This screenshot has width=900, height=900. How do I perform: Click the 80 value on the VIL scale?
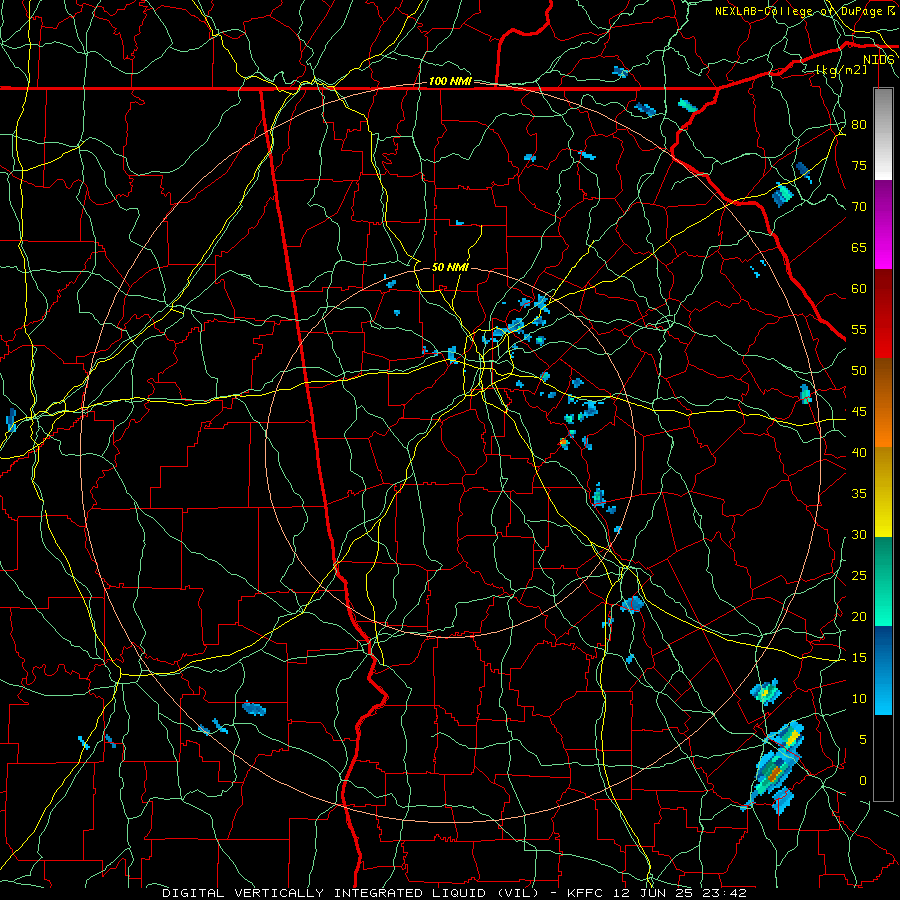coord(859,125)
